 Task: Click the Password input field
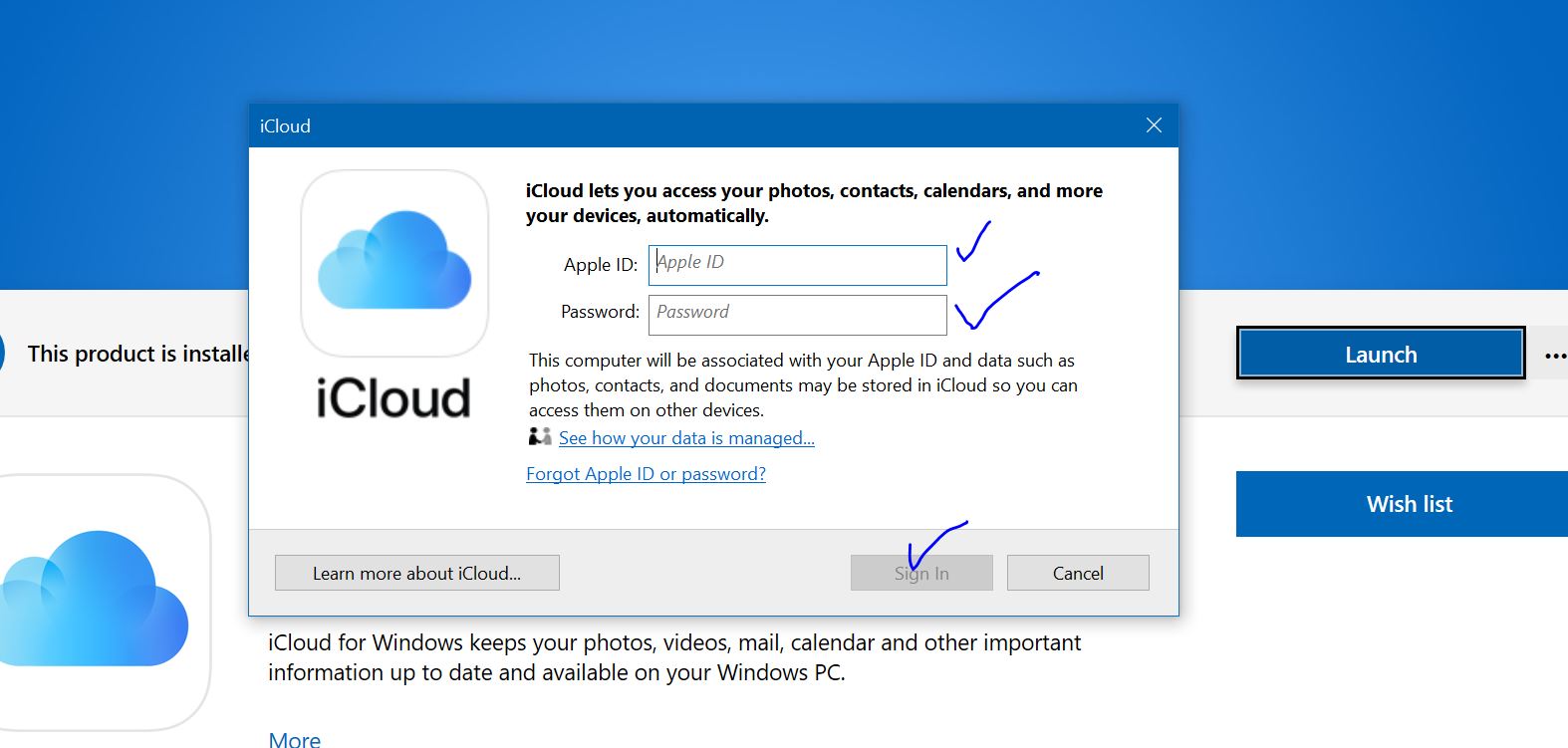[797, 315]
